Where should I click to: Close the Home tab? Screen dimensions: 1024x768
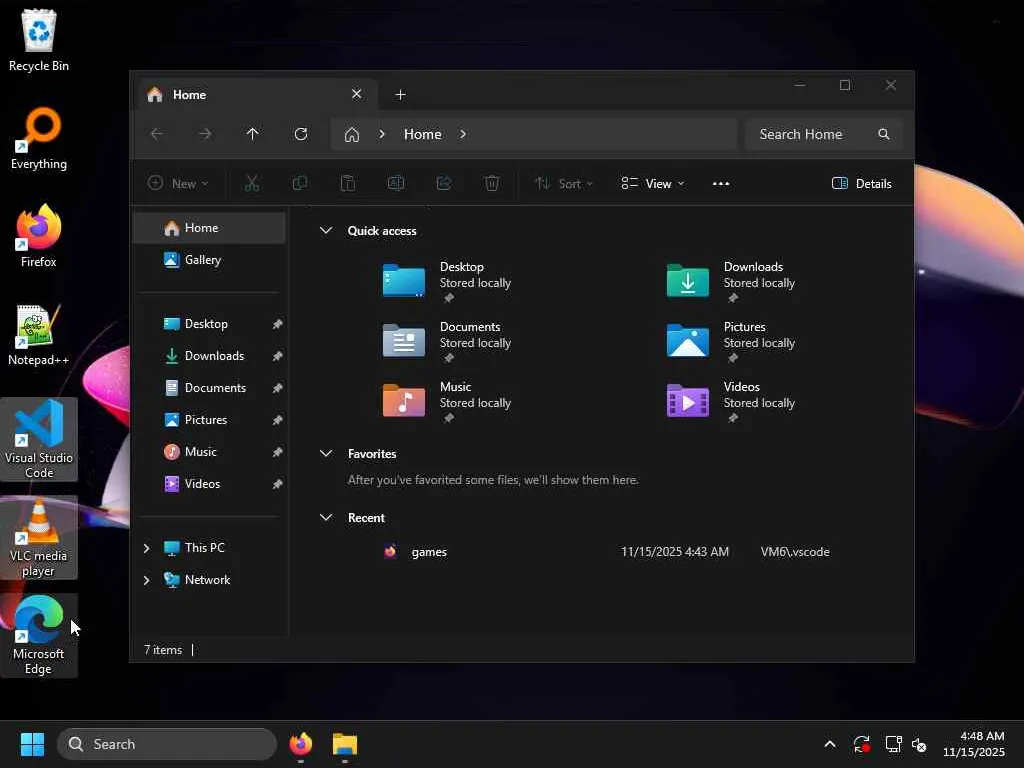point(357,94)
